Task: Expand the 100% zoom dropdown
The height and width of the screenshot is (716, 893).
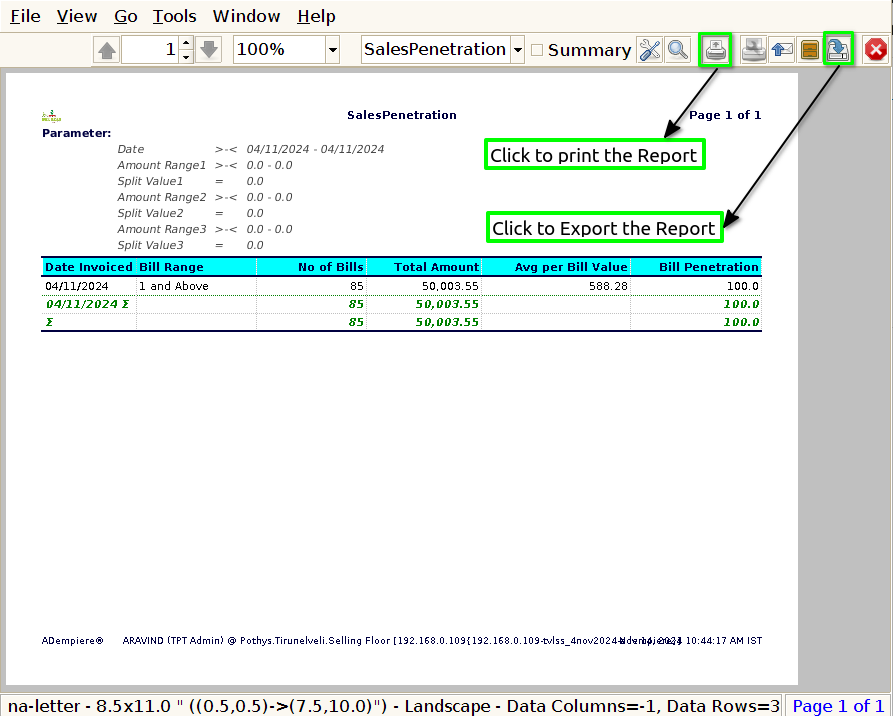Action: pyautogui.click(x=333, y=50)
